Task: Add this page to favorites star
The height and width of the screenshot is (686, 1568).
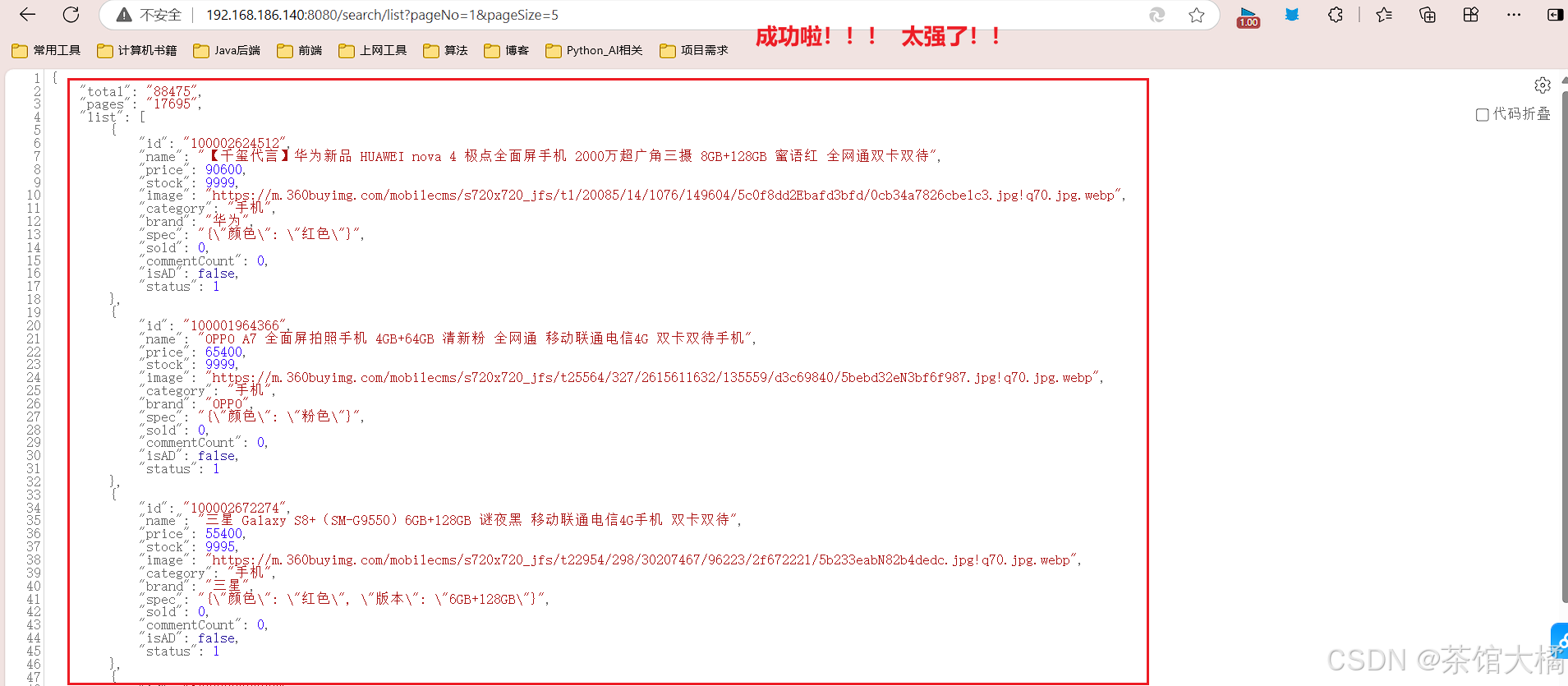Action: coord(1196,15)
